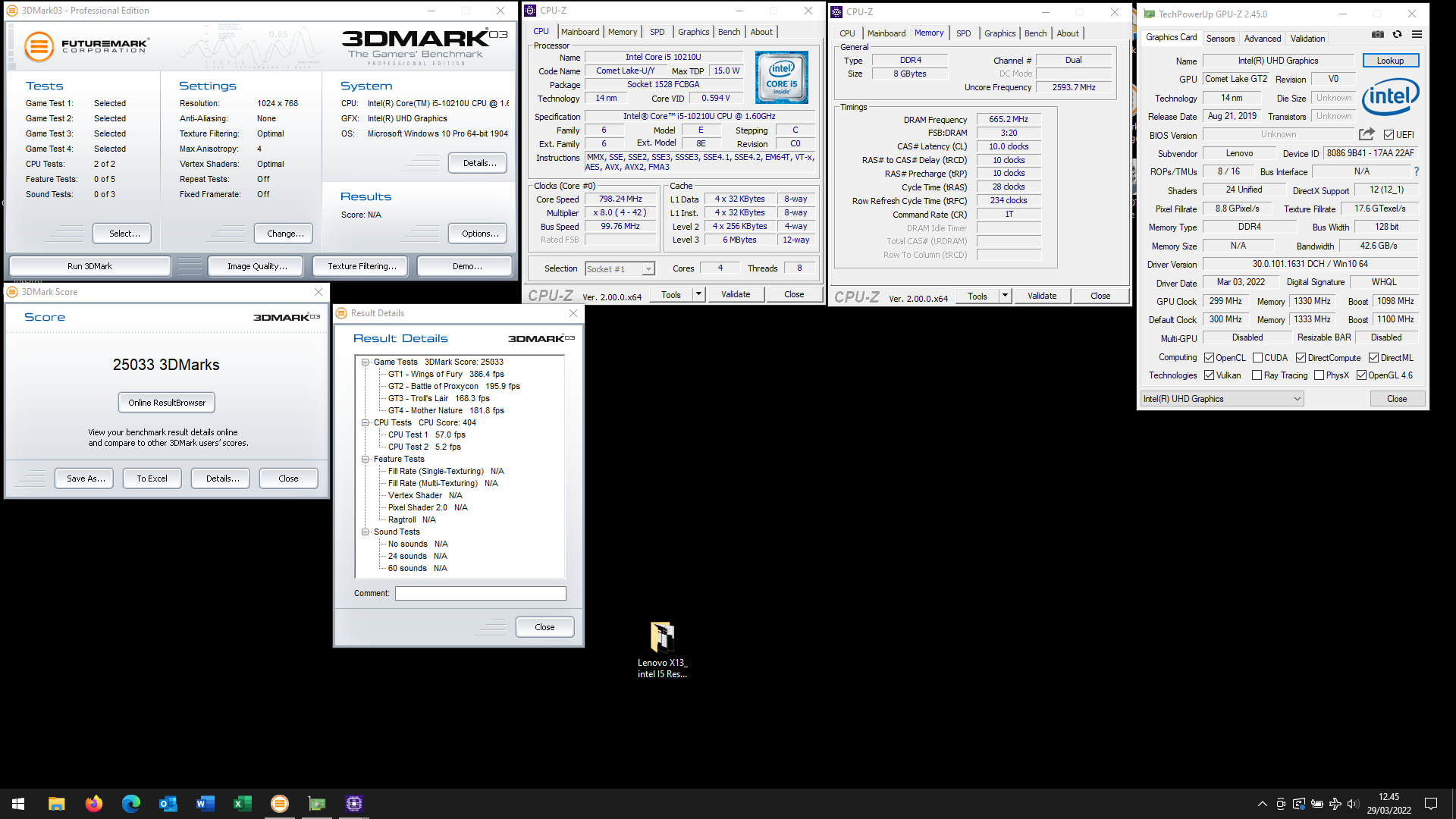Select the GT1 - Wings of Fury result row
Viewport: 1456px width, 819px height.
pos(446,374)
